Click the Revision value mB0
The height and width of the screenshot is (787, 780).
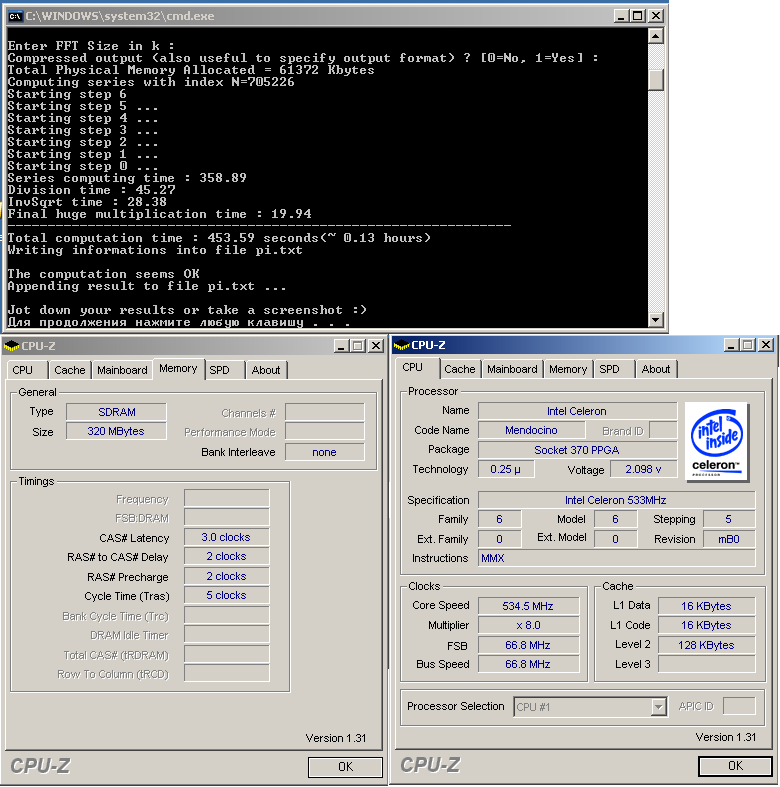(729, 539)
